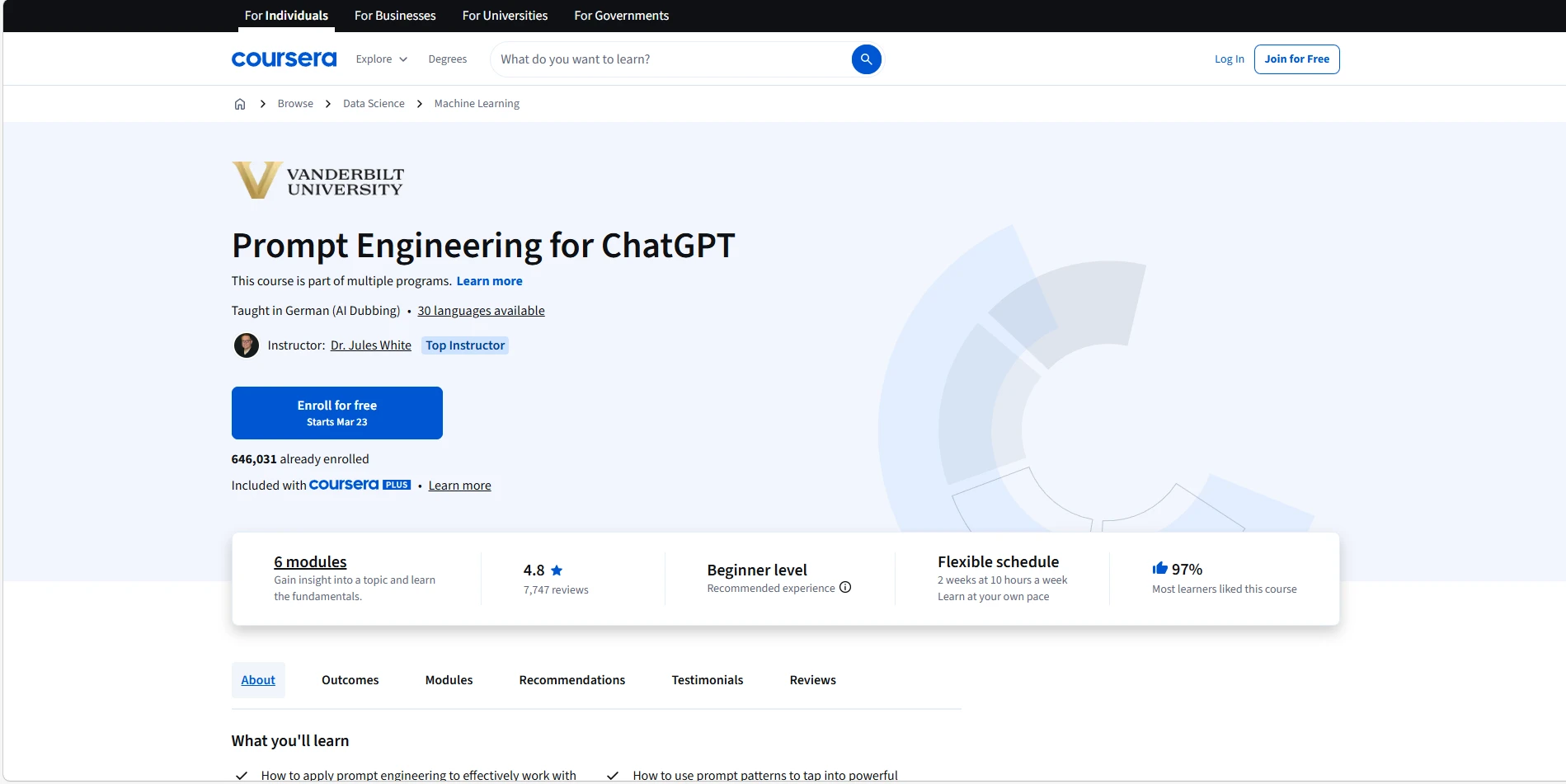Click the Enroll for free button
The width and height of the screenshot is (1566, 784).
[336, 412]
